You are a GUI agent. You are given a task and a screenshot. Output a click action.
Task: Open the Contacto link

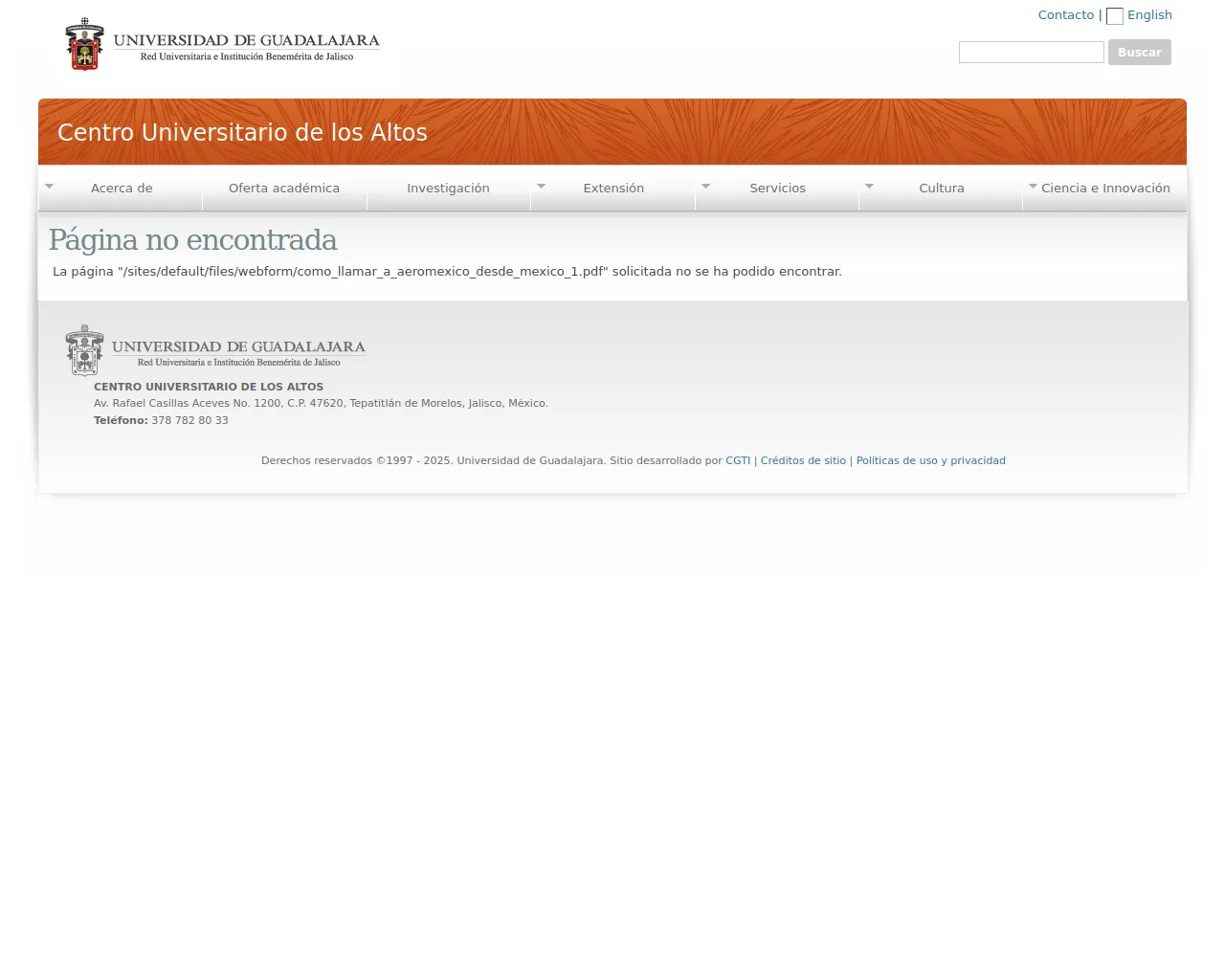click(x=1066, y=15)
